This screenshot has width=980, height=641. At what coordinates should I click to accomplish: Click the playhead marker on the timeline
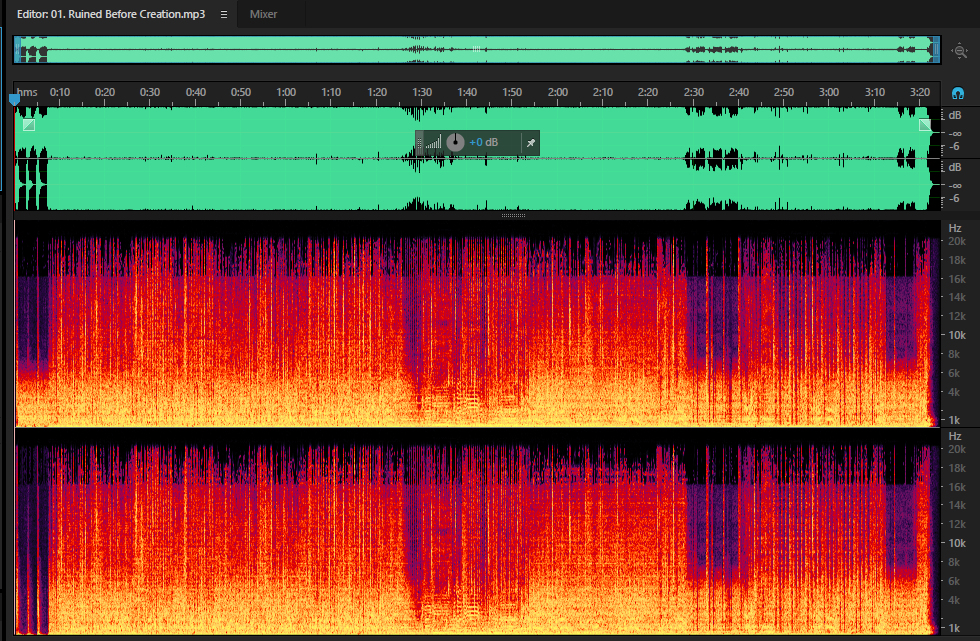(14, 99)
